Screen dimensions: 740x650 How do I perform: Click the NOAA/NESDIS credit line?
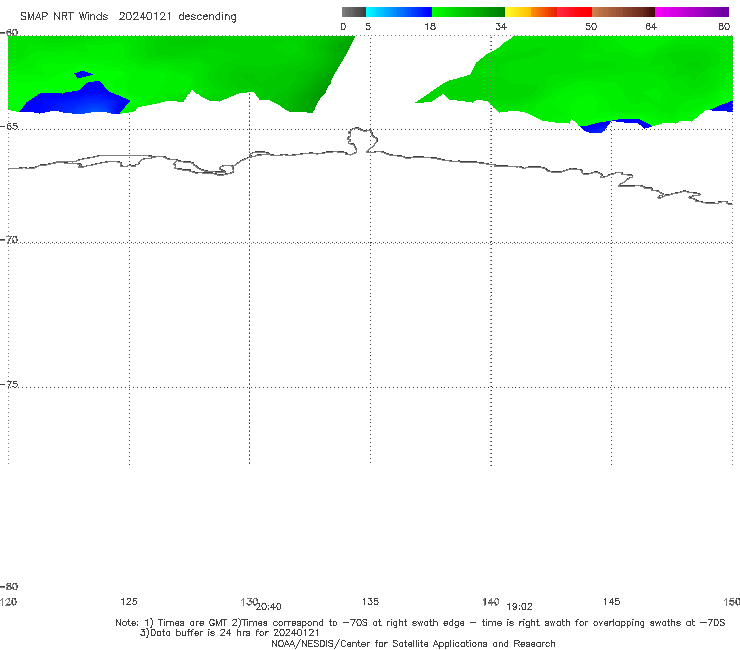coord(413,643)
